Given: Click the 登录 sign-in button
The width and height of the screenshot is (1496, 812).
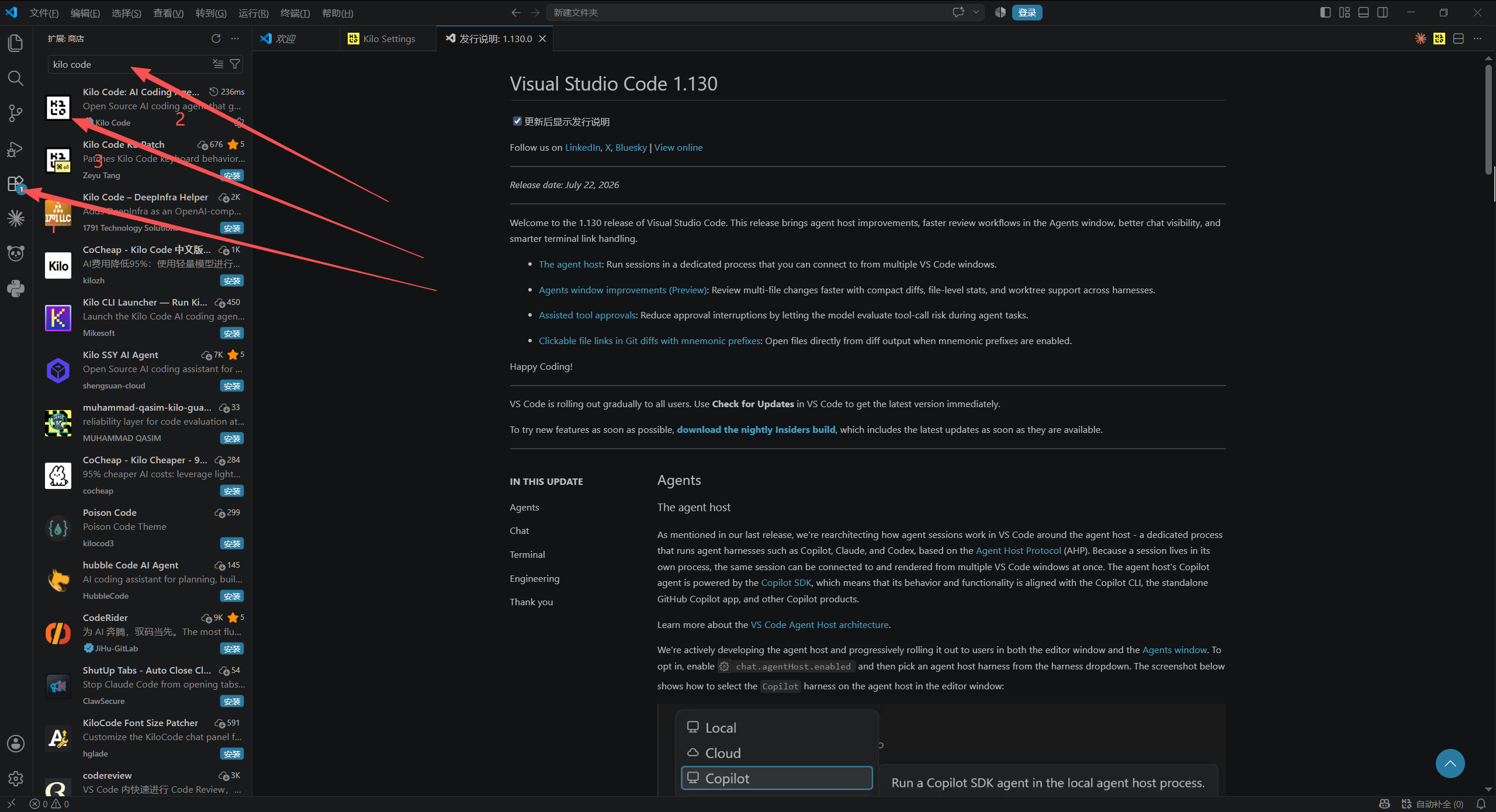Looking at the screenshot, I should pyautogui.click(x=1027, y=12).
